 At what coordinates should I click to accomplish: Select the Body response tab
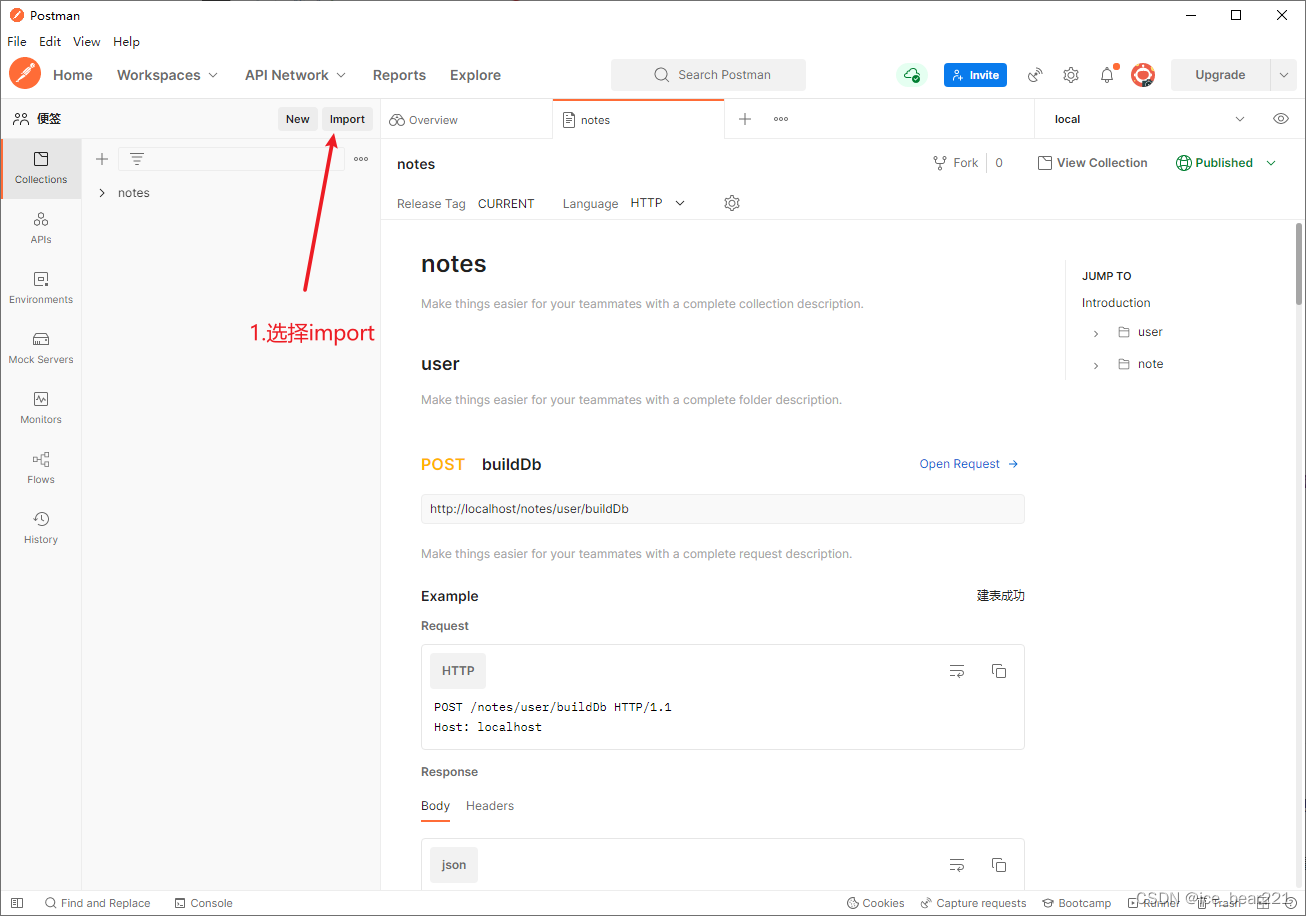(x=435, y=806)
